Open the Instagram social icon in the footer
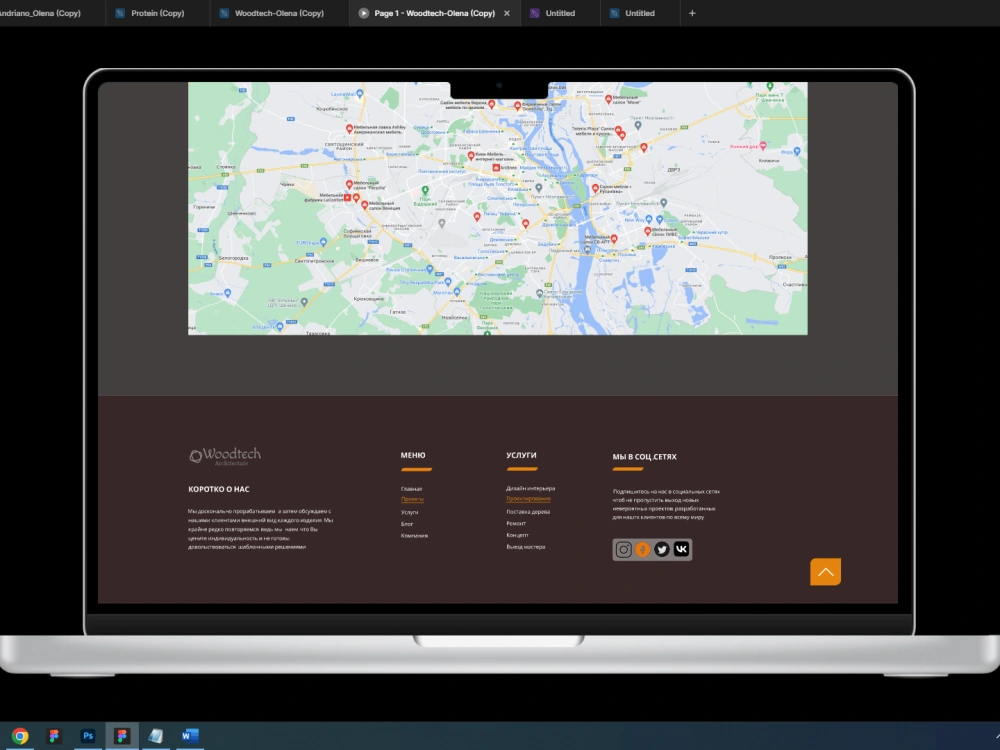This screenshot has height=750, width=1000. coord(623,549)
